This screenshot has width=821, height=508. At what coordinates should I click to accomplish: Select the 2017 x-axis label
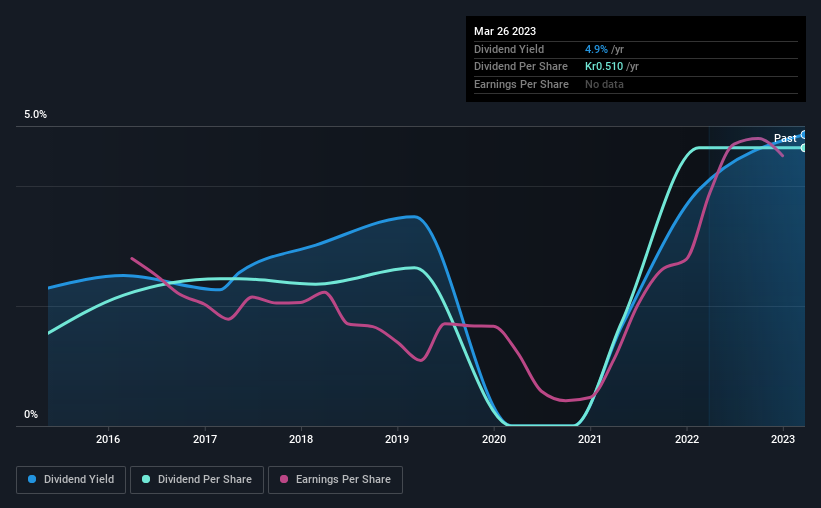pos(205,439)
